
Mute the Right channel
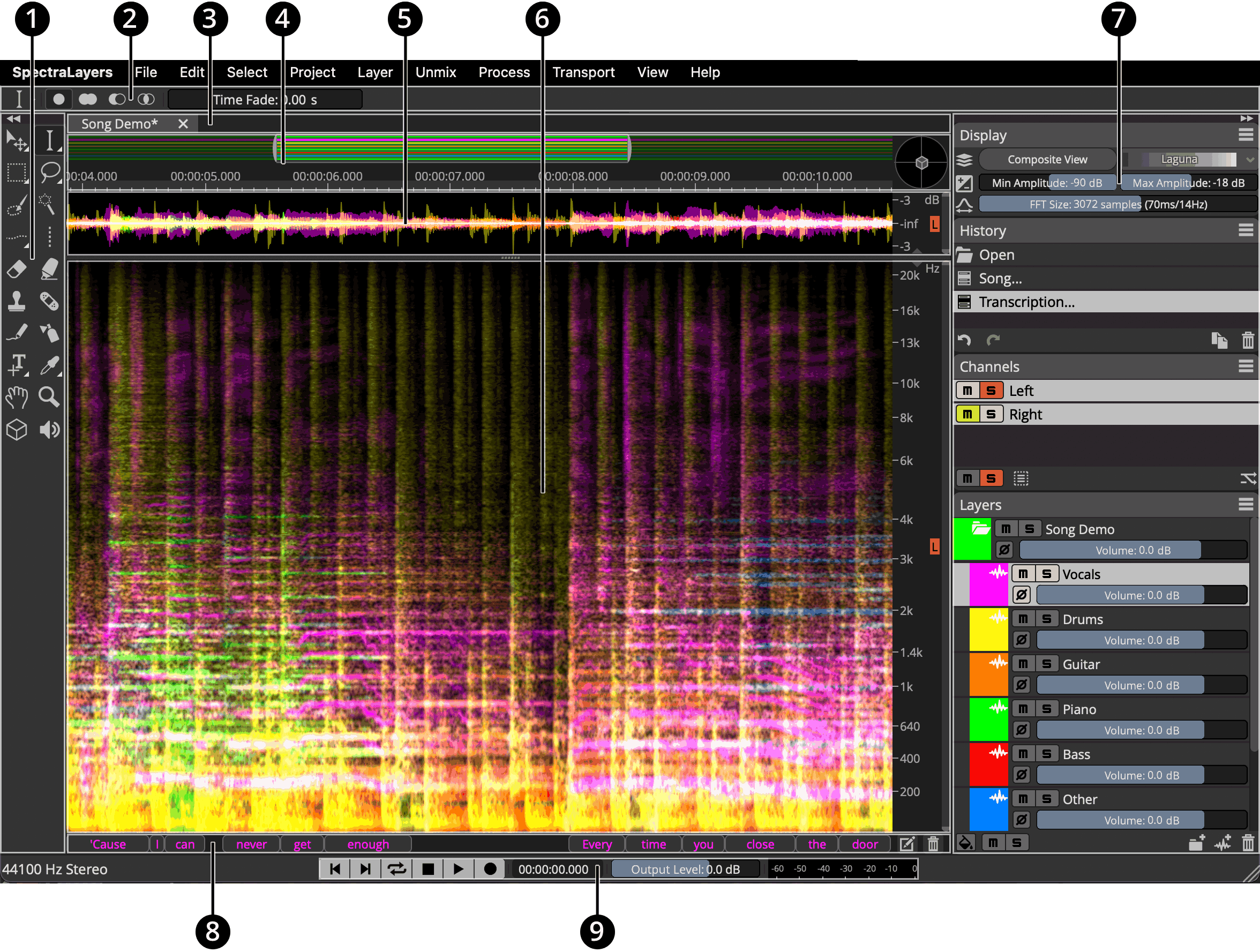click(967, 414)
